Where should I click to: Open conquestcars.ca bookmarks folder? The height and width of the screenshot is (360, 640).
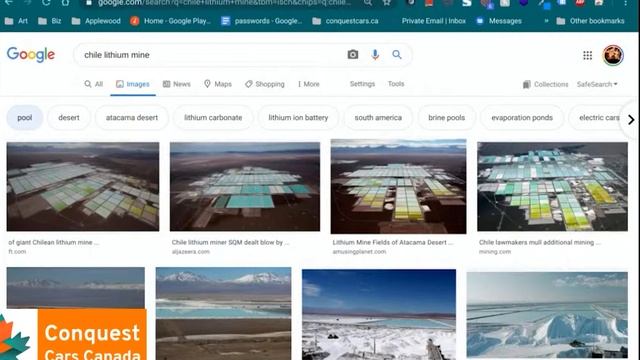point(345,21)
